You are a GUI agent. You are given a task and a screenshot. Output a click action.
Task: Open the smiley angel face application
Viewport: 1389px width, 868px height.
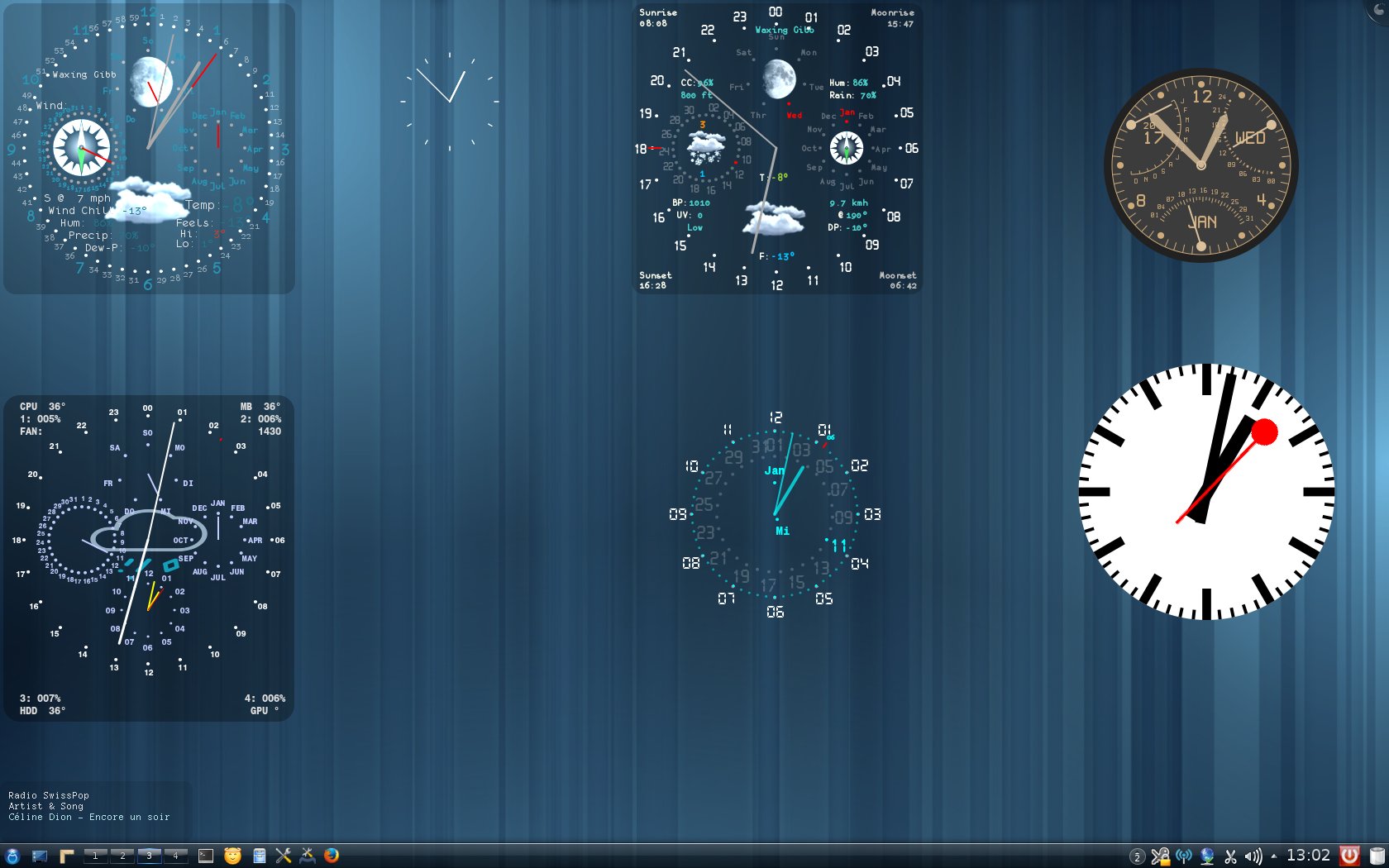pos(232,856)
